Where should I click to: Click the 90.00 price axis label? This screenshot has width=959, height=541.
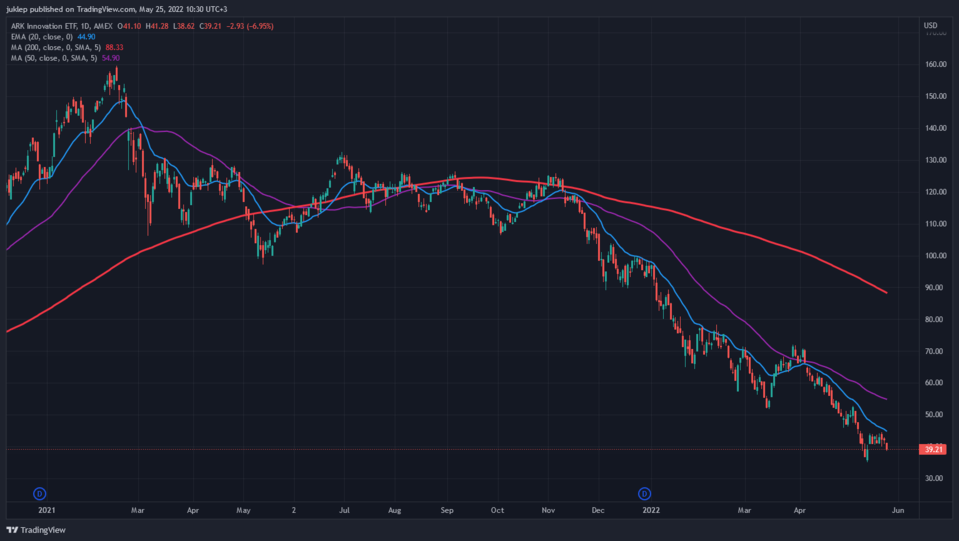[934, 287]
